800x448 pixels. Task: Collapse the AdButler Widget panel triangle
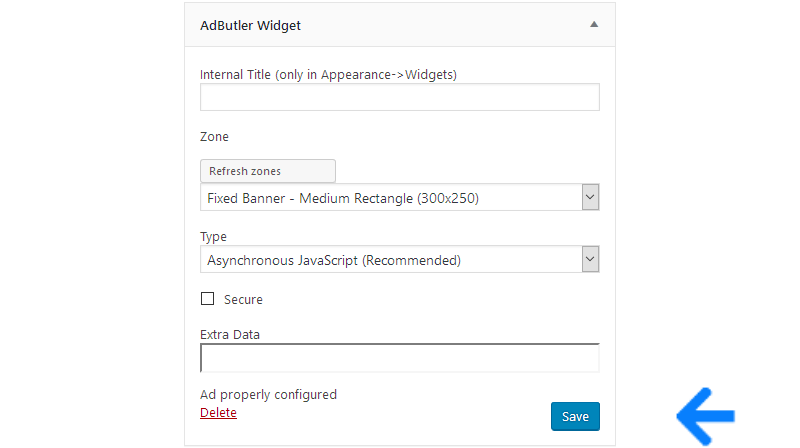594,24
